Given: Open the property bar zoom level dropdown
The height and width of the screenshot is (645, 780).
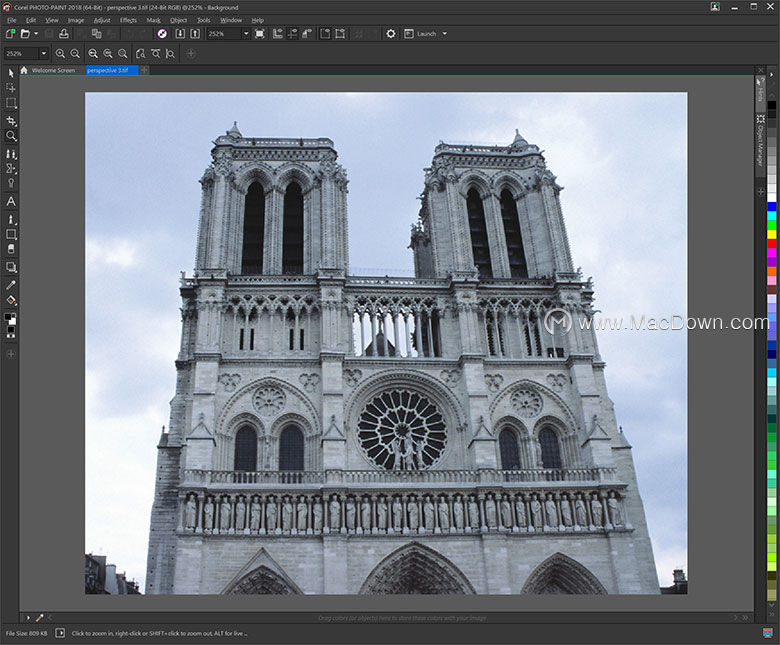Looking at the screenshot, I should pyautogui.click(x=44, y=53).
